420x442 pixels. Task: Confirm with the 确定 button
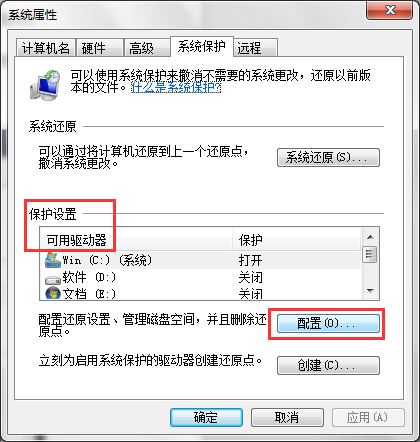206,417
